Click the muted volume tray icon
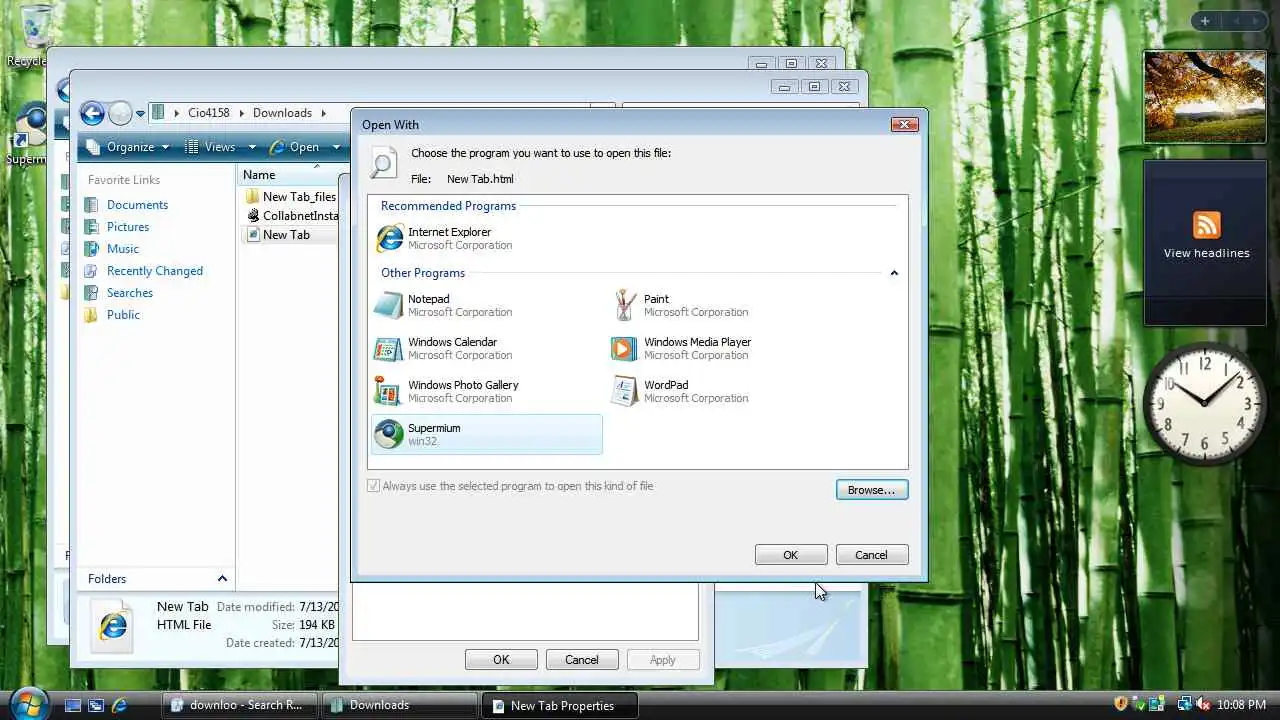This screenshot has width=1280, height=720. pyautogui.click(x=1203, y=704)
